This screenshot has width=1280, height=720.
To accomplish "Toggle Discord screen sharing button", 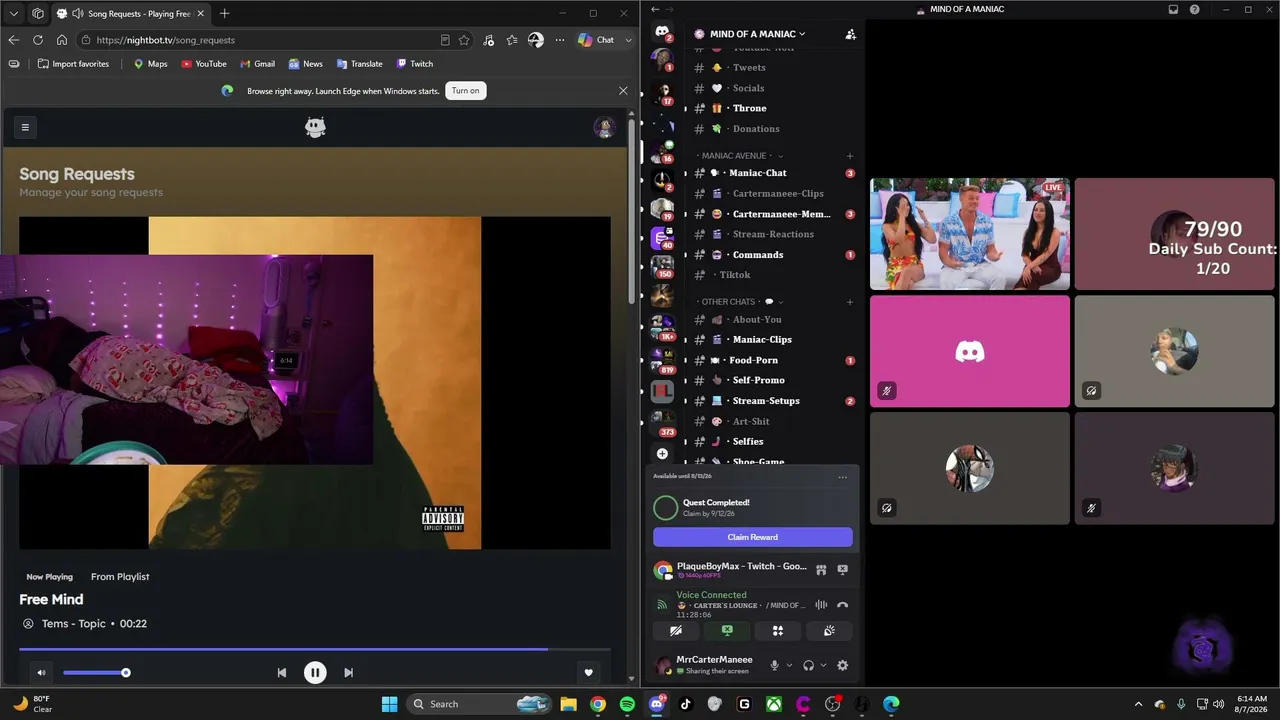I will [727, 631].
